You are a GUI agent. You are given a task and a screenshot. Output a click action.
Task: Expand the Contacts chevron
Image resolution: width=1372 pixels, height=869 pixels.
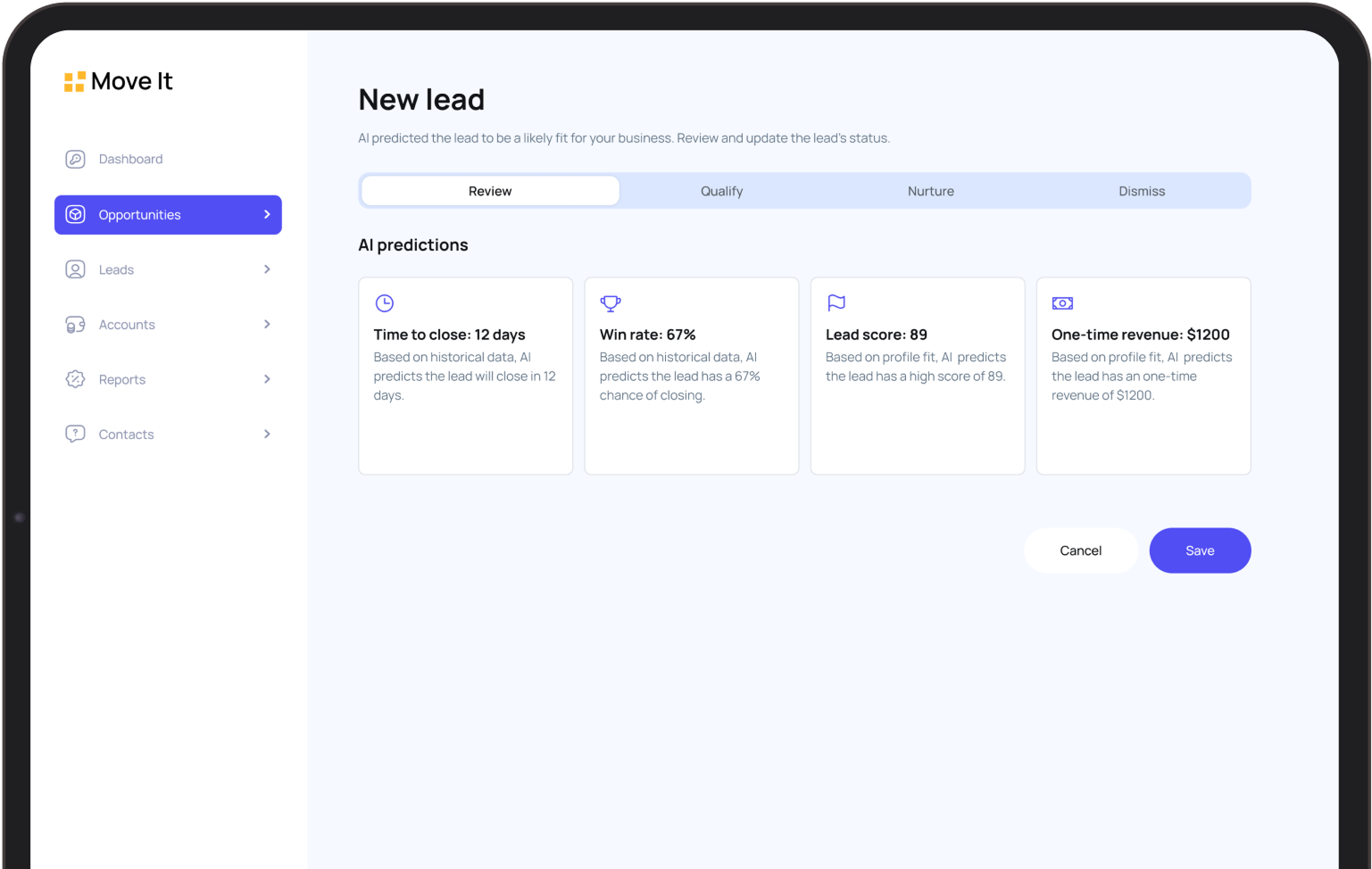[x=267, y=434]
